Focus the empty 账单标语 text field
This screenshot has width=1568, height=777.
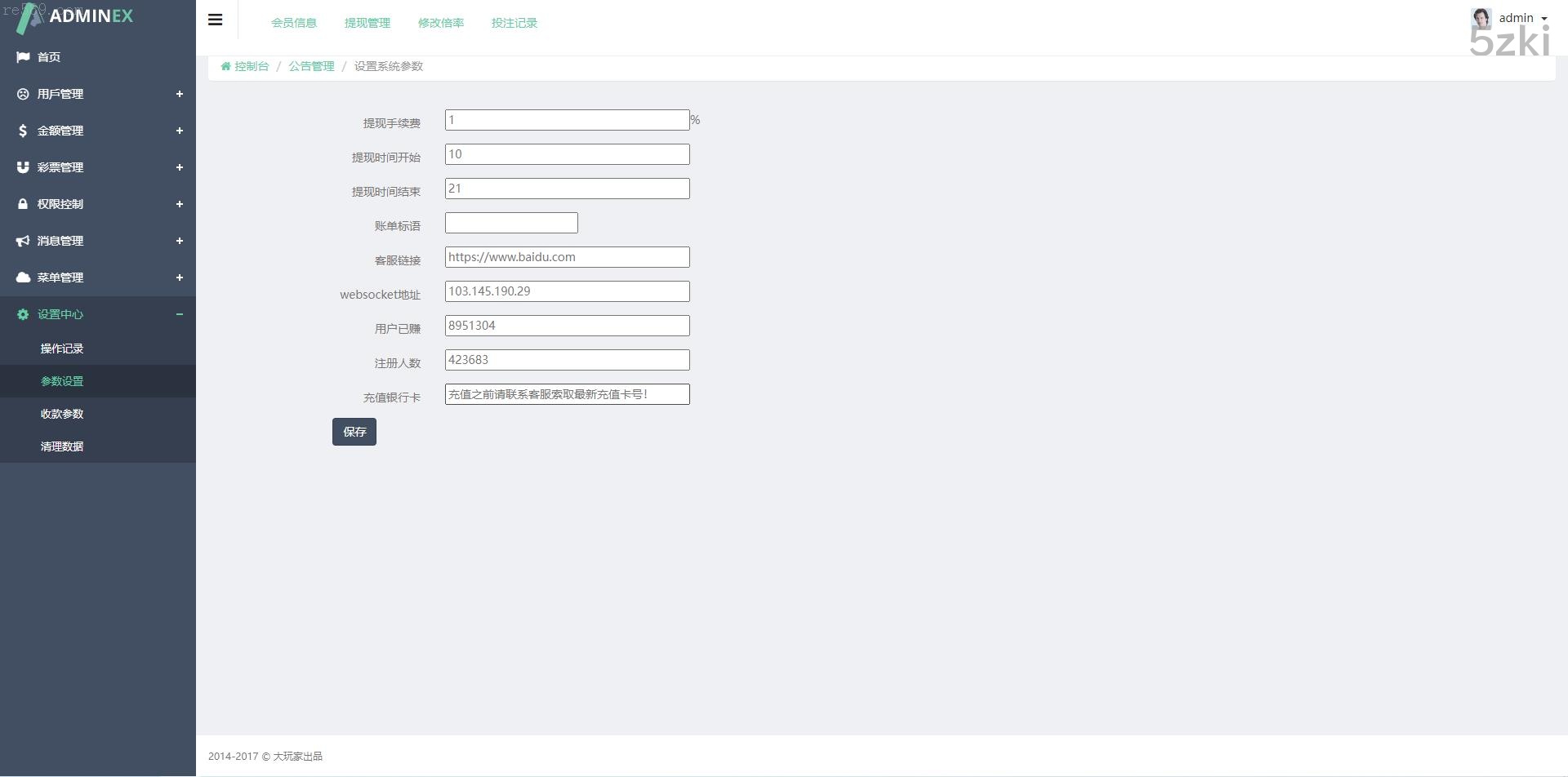coord(511,223)
